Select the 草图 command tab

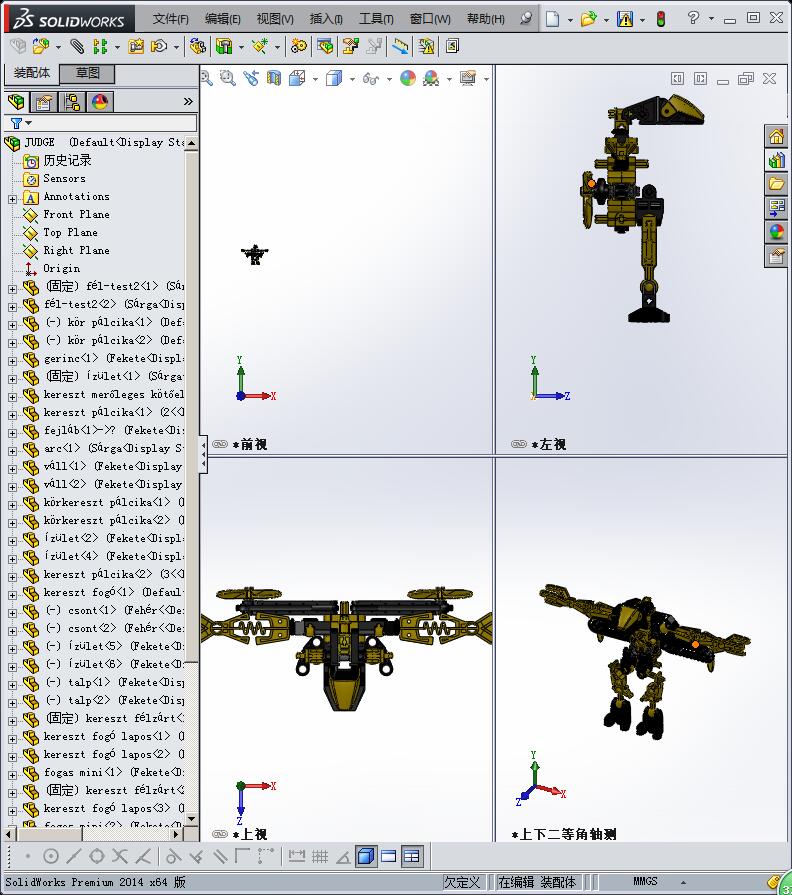88,73
